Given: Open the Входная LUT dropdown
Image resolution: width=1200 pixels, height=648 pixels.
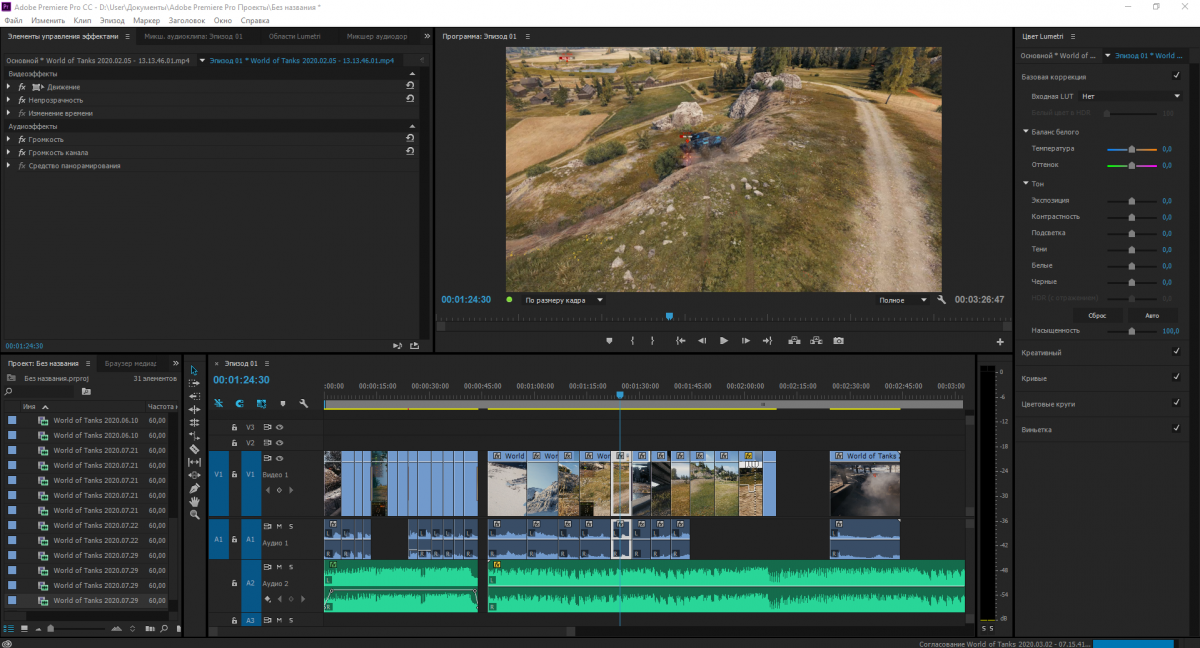Looking at the screenshot, I should point(1130,96).
